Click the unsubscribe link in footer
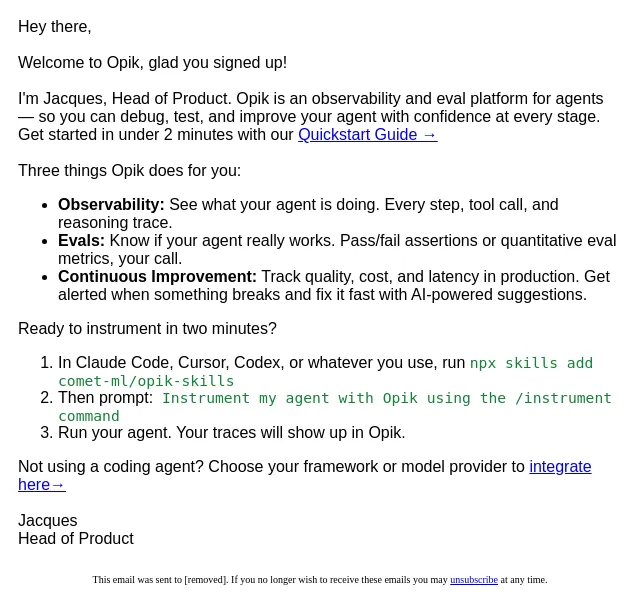The width and height of the screenshot is (640, 601). pos(473,580)
